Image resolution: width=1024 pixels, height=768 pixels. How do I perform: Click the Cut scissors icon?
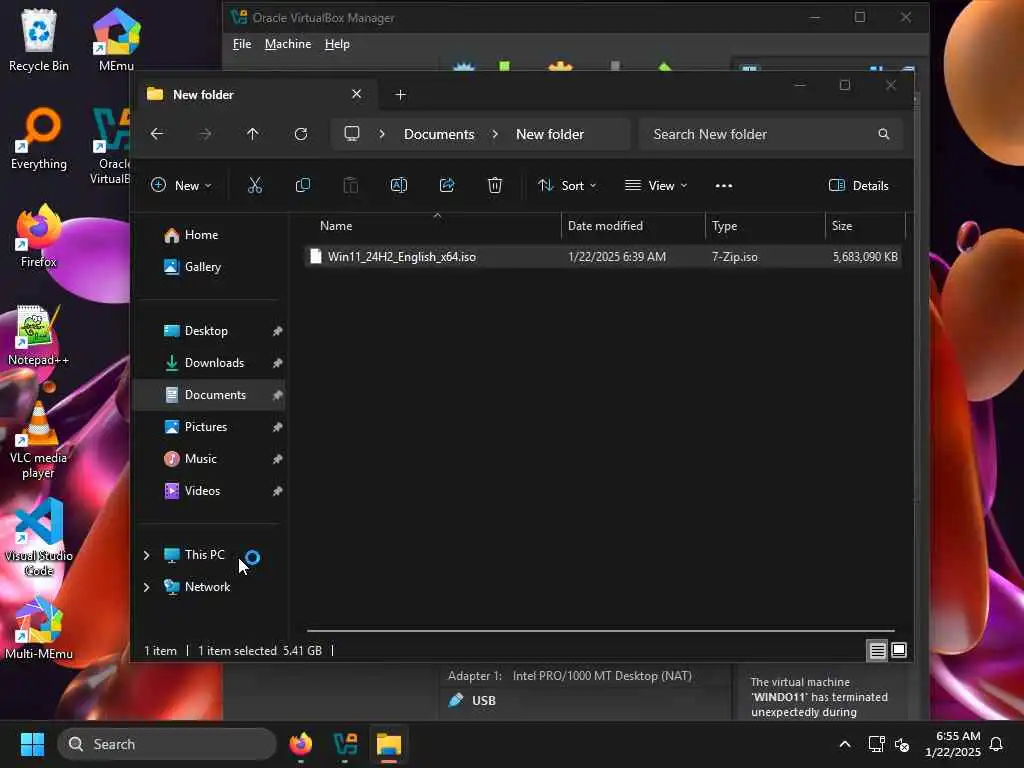255,185
